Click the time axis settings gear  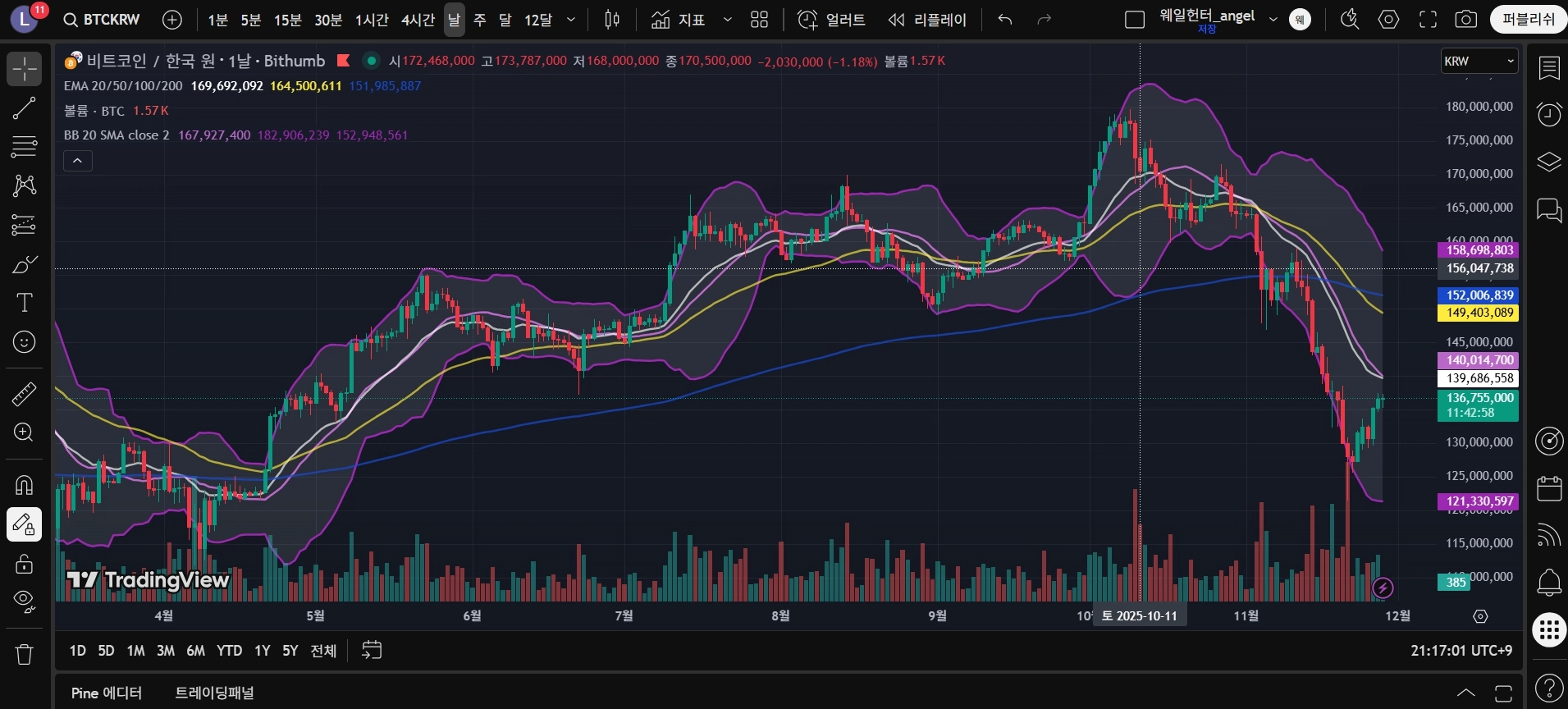point(1480,616)
